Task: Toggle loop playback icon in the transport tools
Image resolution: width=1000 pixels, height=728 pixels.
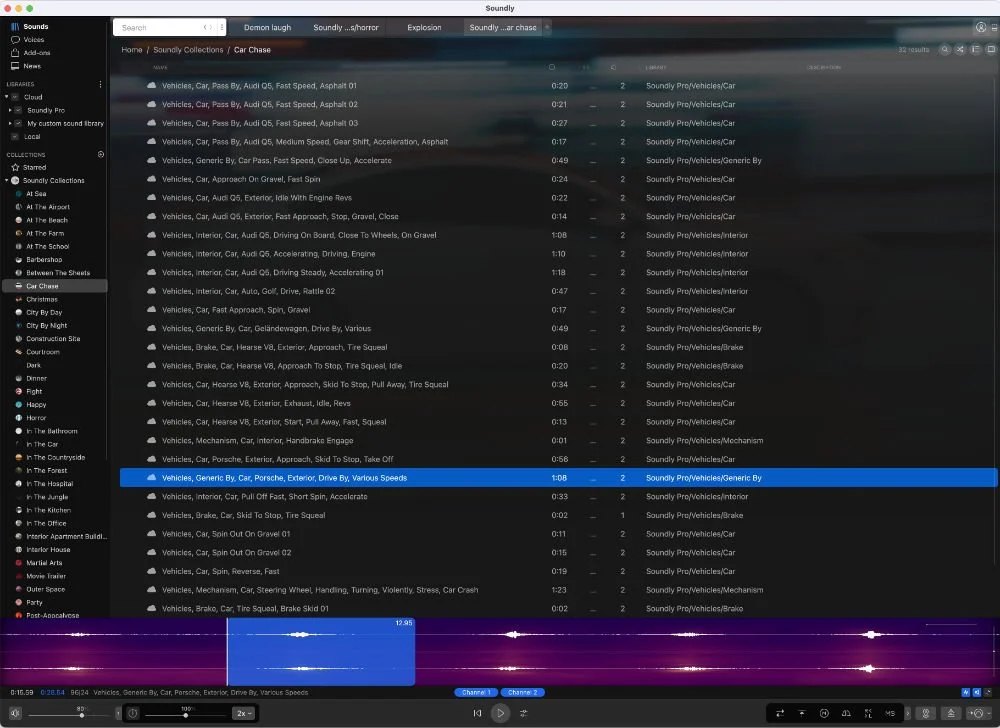Action: (780, 713)
